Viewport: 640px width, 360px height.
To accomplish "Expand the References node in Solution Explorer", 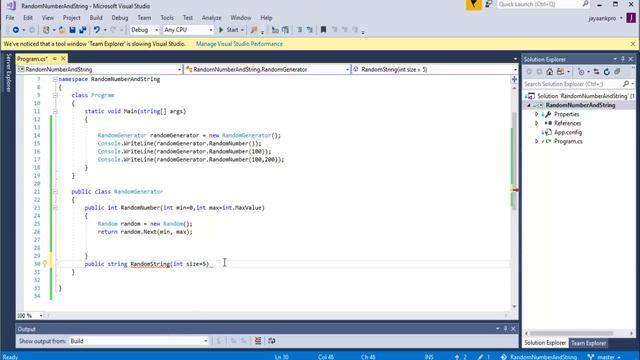I will pyautogui.click(x=537, y=123).
